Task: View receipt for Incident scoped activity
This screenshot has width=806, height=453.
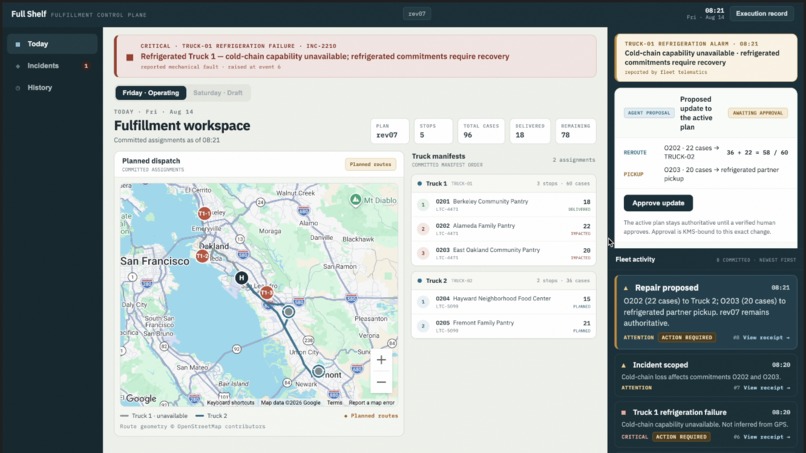Action: click(x=766, y=388)
